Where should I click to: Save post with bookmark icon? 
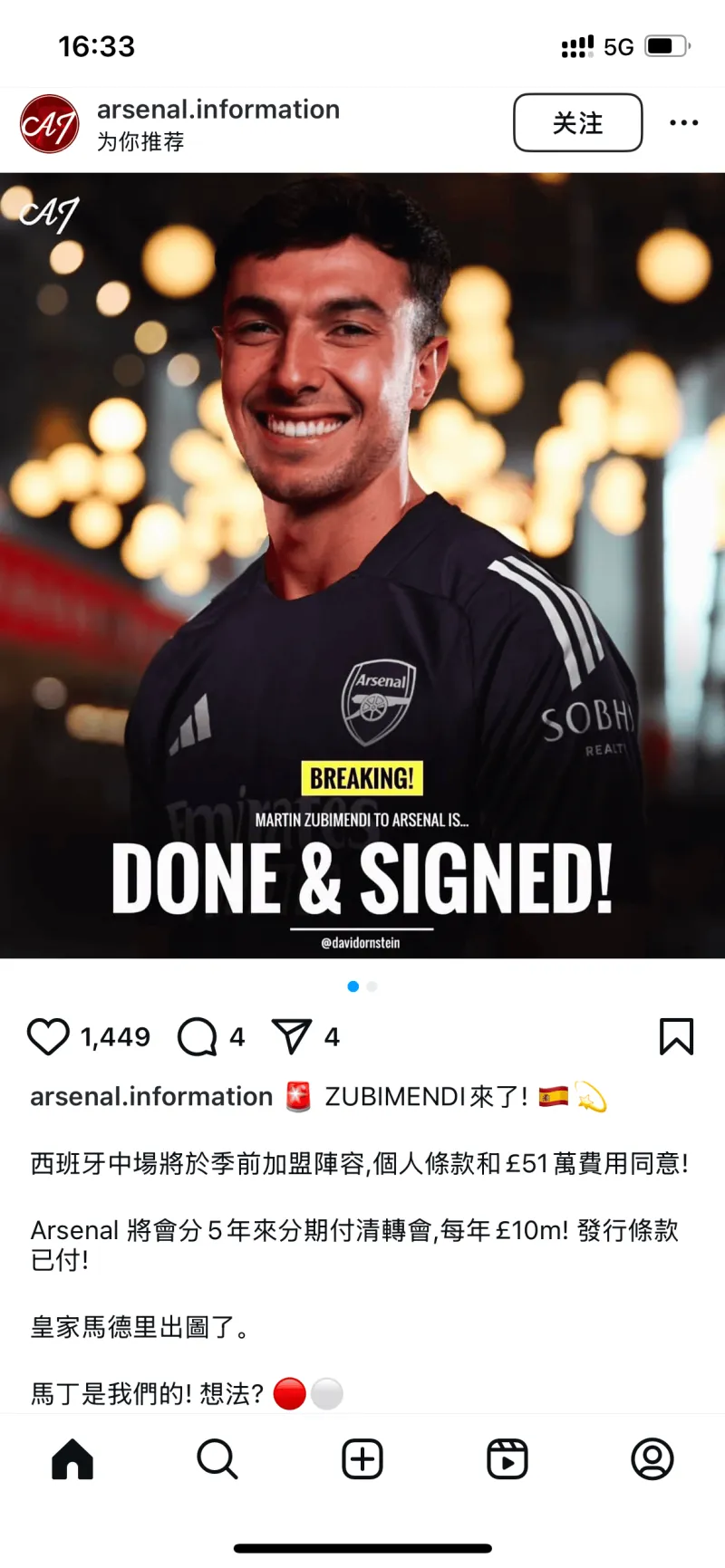click(676, 1036)
